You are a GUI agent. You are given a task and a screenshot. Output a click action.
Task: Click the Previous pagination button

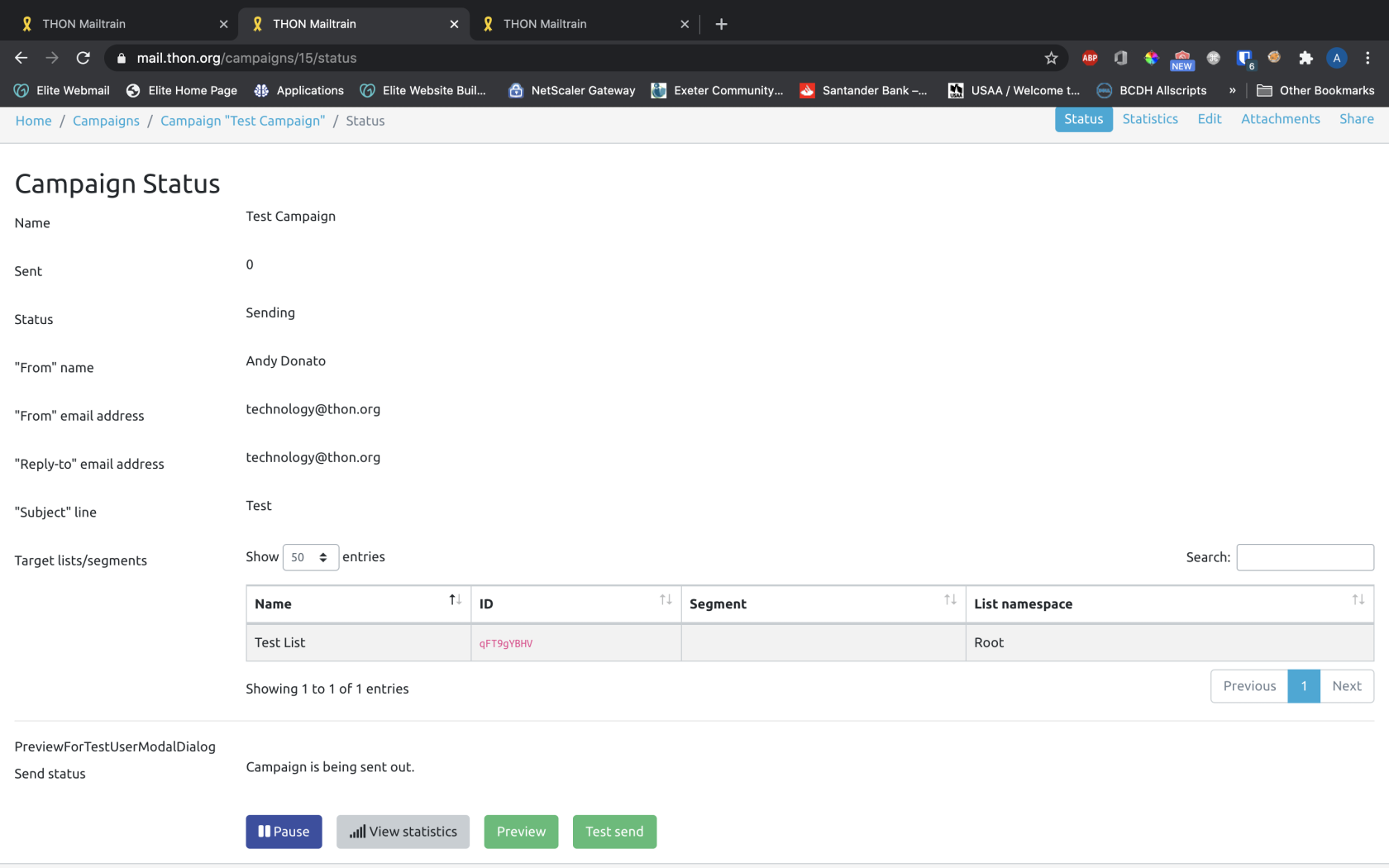[x=1249, y=686]
